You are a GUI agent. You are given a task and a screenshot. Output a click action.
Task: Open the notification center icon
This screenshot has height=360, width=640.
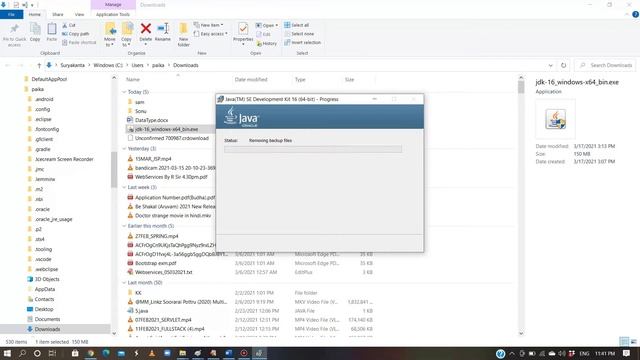pos(627,353)
